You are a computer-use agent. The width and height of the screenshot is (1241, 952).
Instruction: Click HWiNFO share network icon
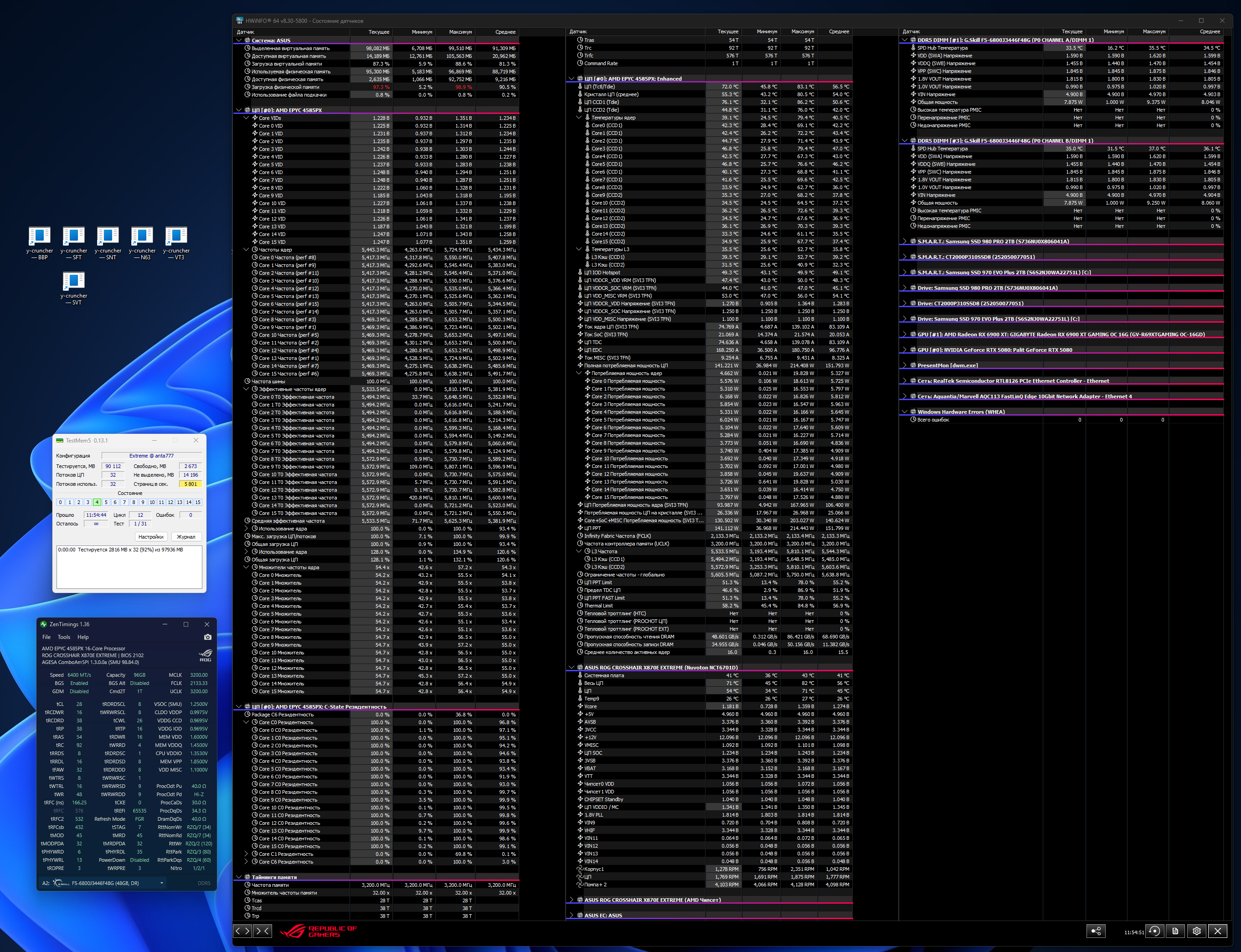point(1096,931)
